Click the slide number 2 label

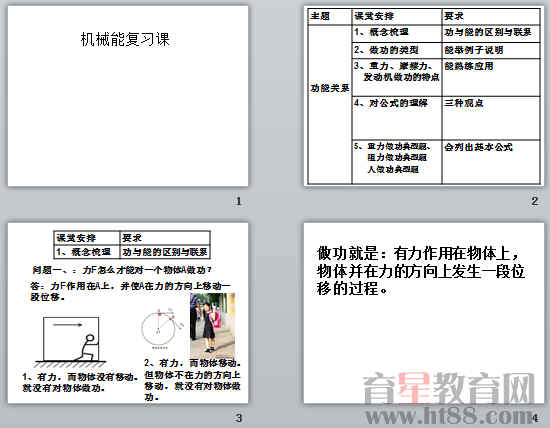[x=535, y=201]
